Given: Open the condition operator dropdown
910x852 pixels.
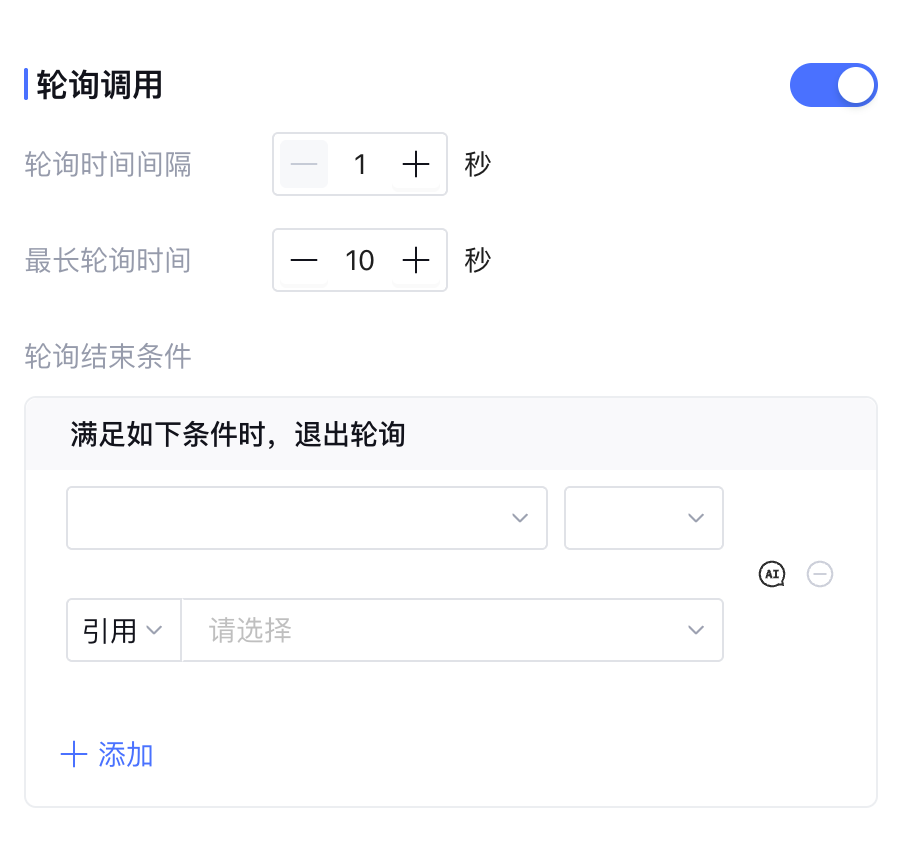Looking at the screenshot, I should click(x=643, y=518).
